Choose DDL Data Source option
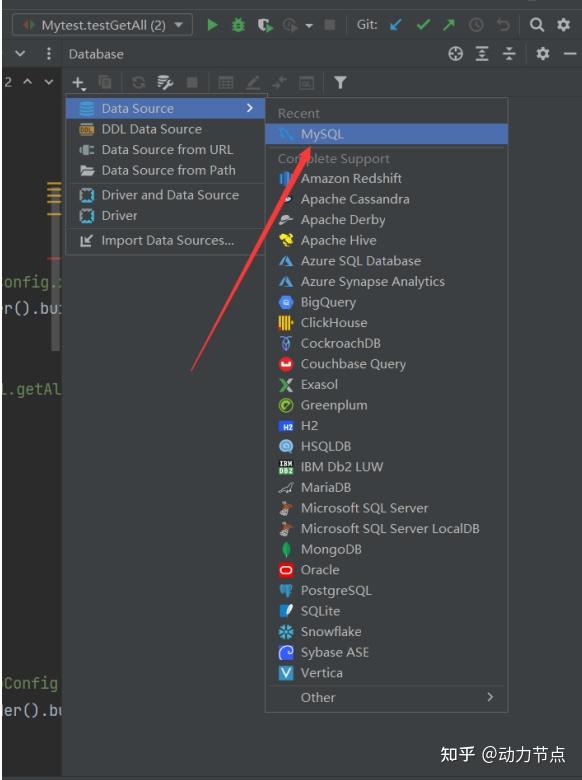 pyautogui.click(x=165, y=129)
